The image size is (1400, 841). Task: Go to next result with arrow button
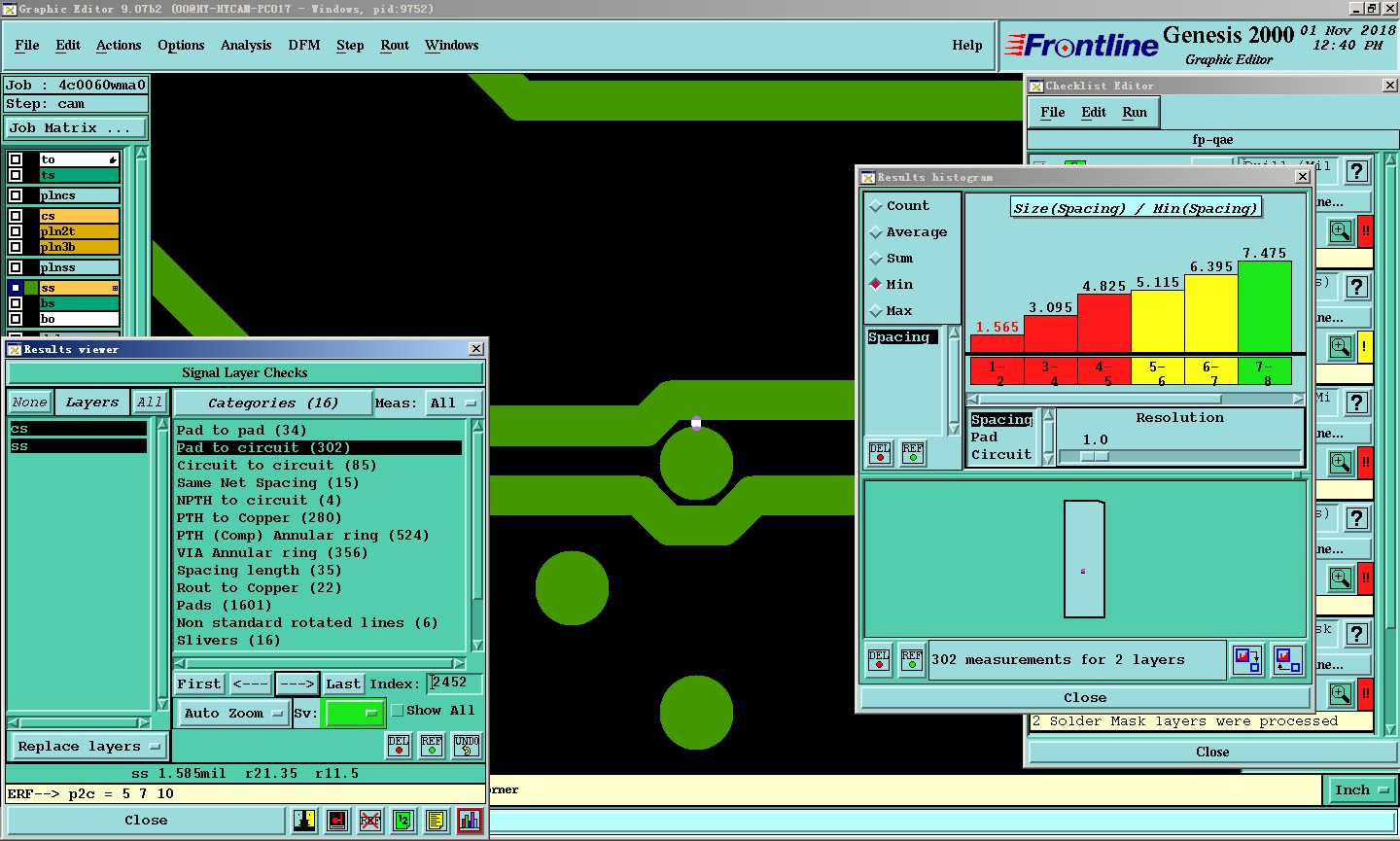297,684
